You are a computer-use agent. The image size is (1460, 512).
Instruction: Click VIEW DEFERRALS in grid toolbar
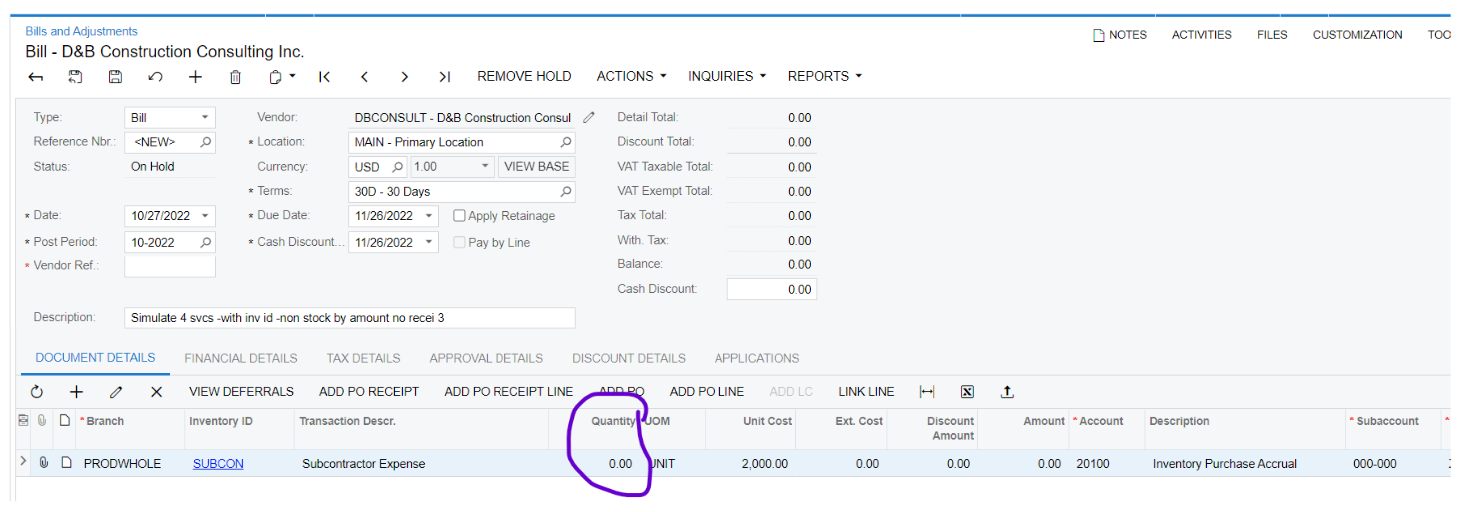click(x=241, y=392)
